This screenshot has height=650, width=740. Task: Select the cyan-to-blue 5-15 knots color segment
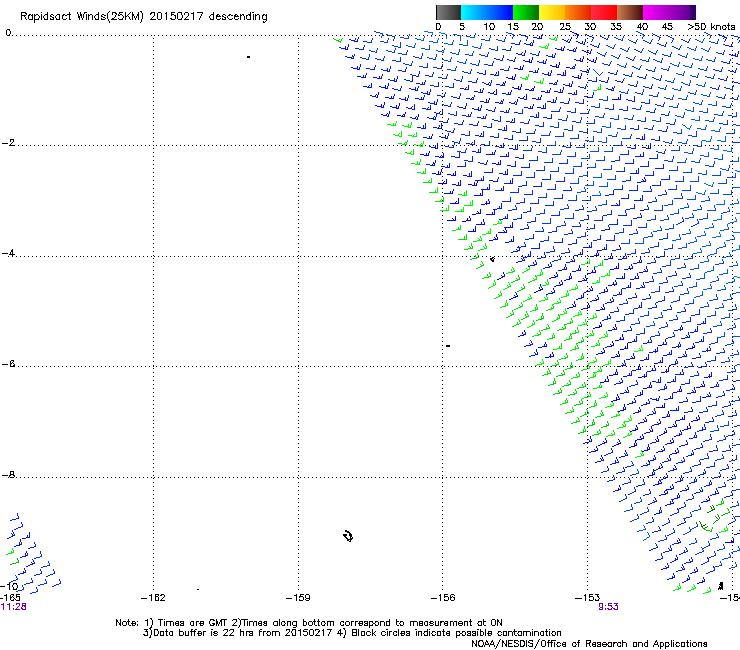[487, 12]
